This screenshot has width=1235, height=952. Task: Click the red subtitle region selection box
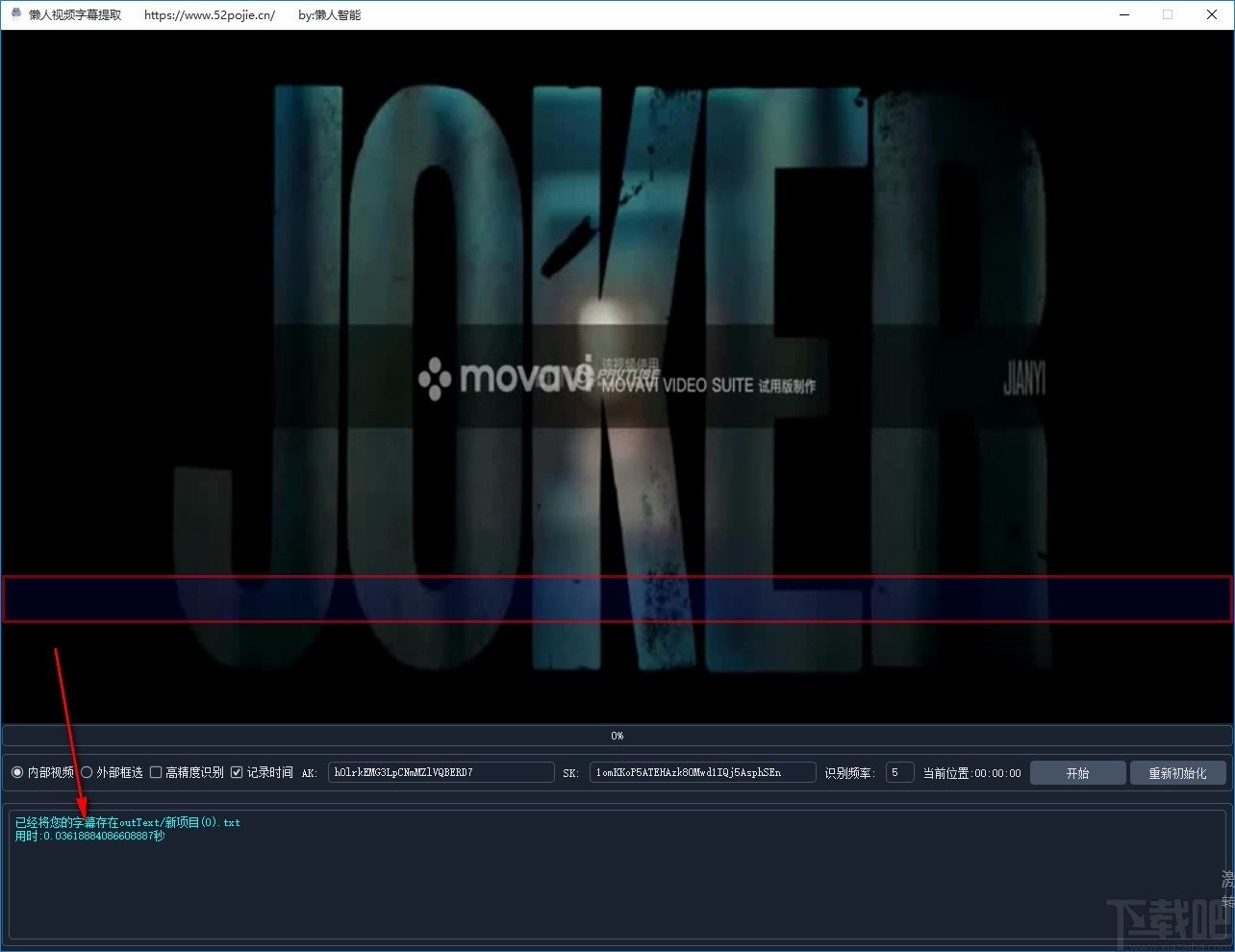(617, 599)
